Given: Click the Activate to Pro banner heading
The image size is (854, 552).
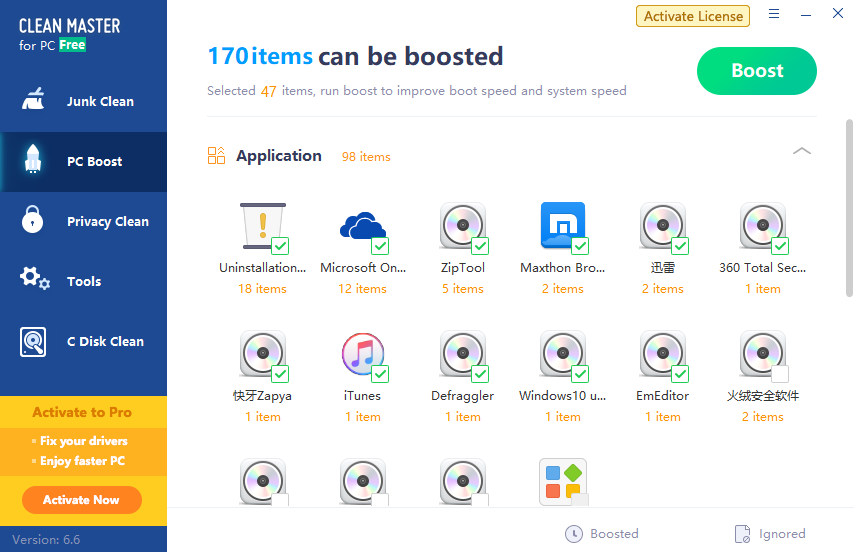Looking at the screenshot, I should (x=82, y=412).
